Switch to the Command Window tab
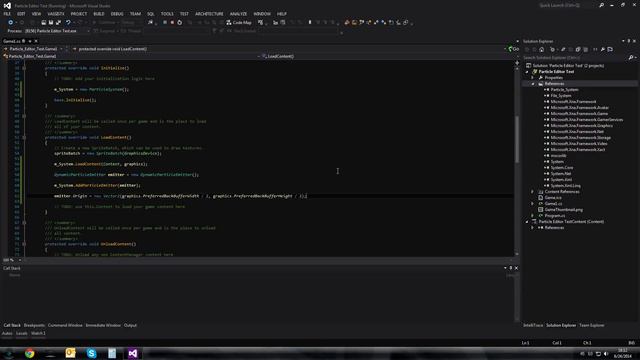This screenshot has width=640, height=360. point(65,325)
